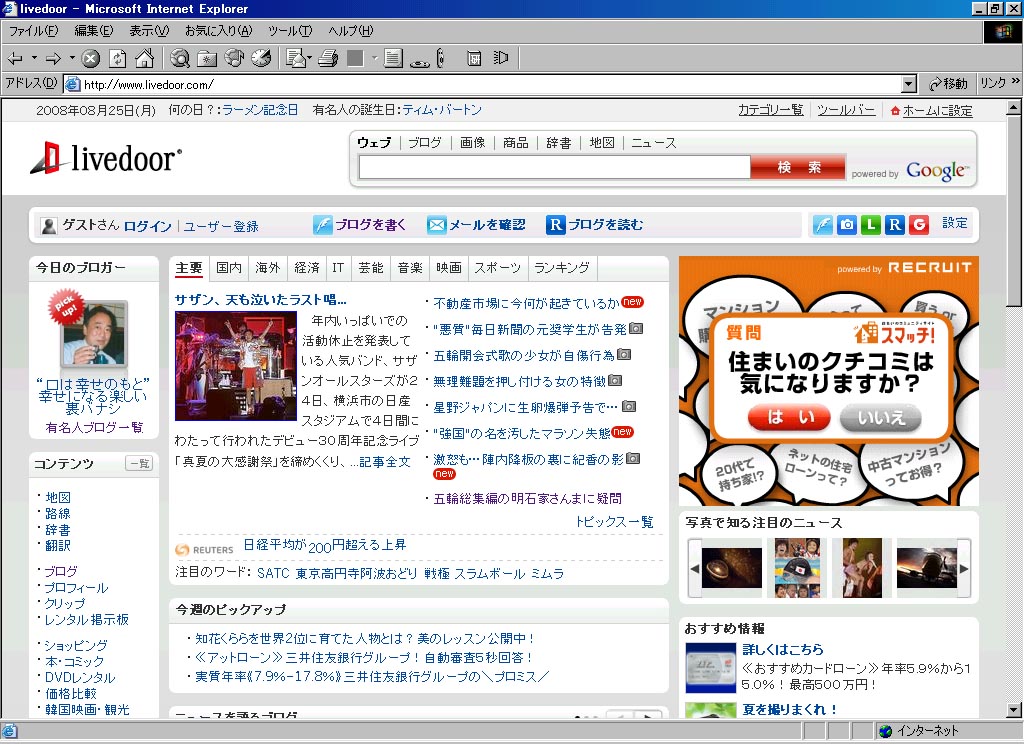Open the メールを確認 link
The image size is (1024, 744).
click(487, 225)
